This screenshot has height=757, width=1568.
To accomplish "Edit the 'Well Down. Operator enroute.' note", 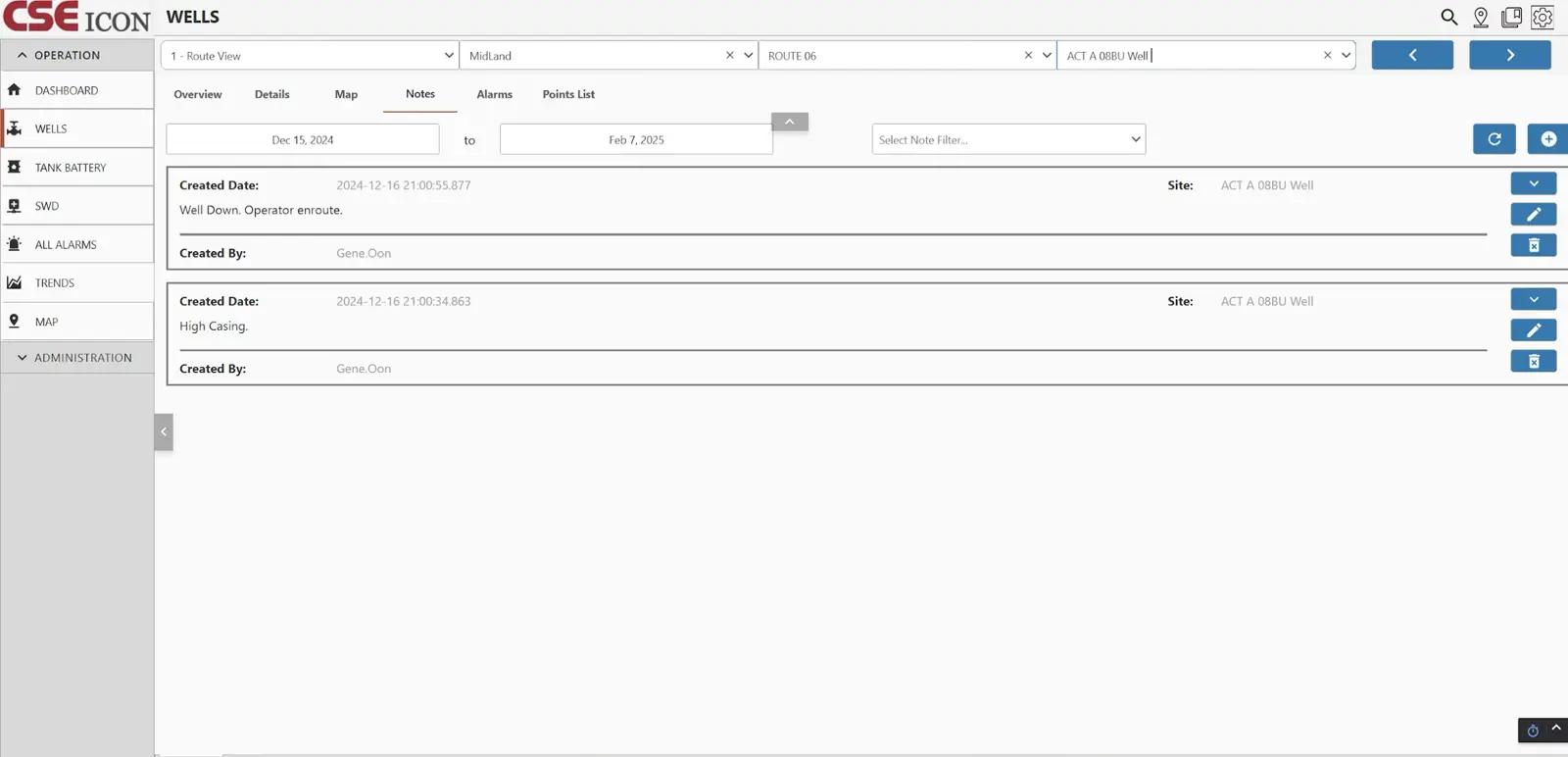I will 1533,214.
